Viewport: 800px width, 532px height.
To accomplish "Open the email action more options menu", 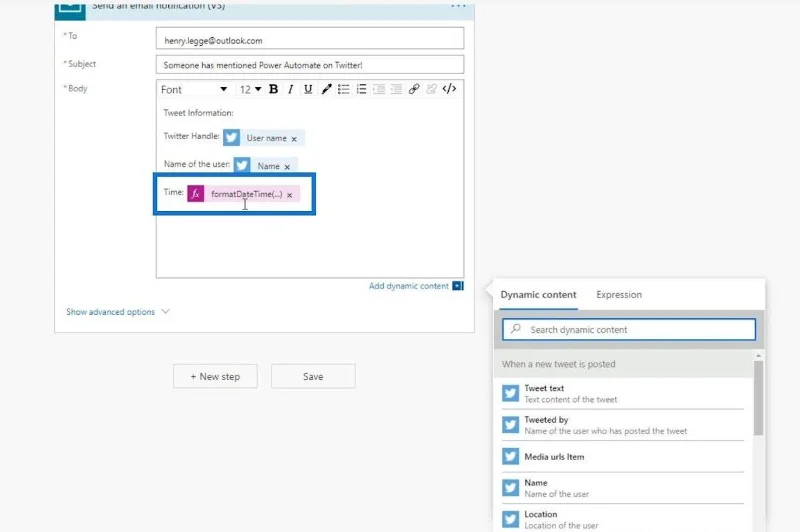I will 458,6.
